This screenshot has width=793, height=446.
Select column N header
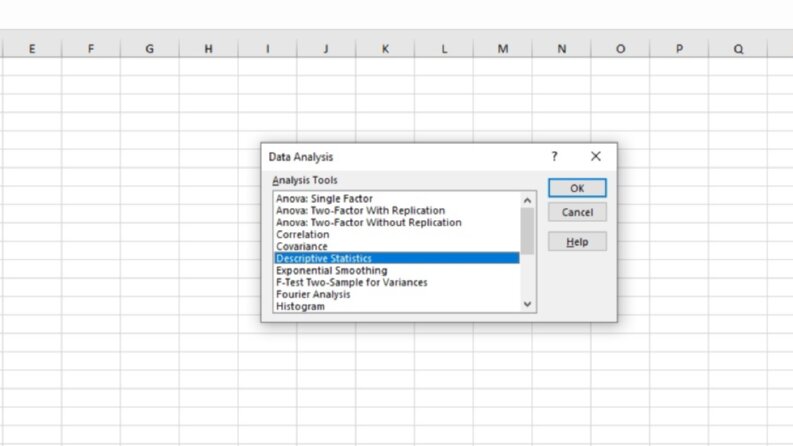coord(561,49)
